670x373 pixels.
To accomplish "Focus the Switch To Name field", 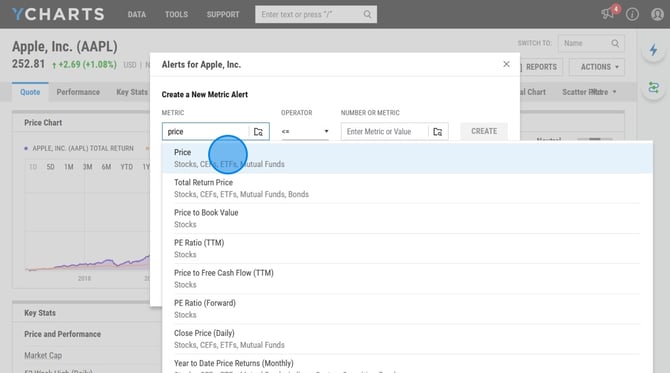I will pyautogui.click(x=591, y=43).
